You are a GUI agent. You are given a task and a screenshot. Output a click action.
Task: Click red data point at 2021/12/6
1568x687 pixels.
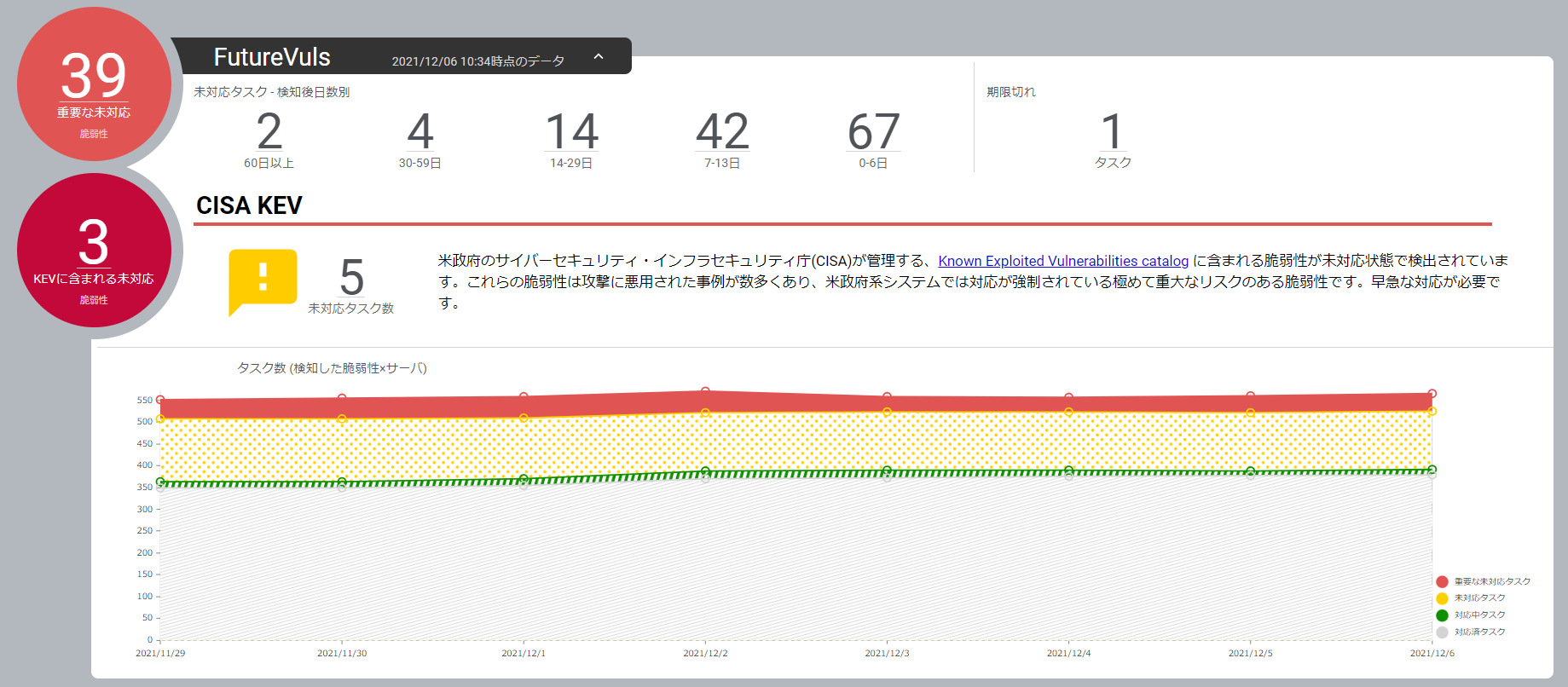(1432, 394)
